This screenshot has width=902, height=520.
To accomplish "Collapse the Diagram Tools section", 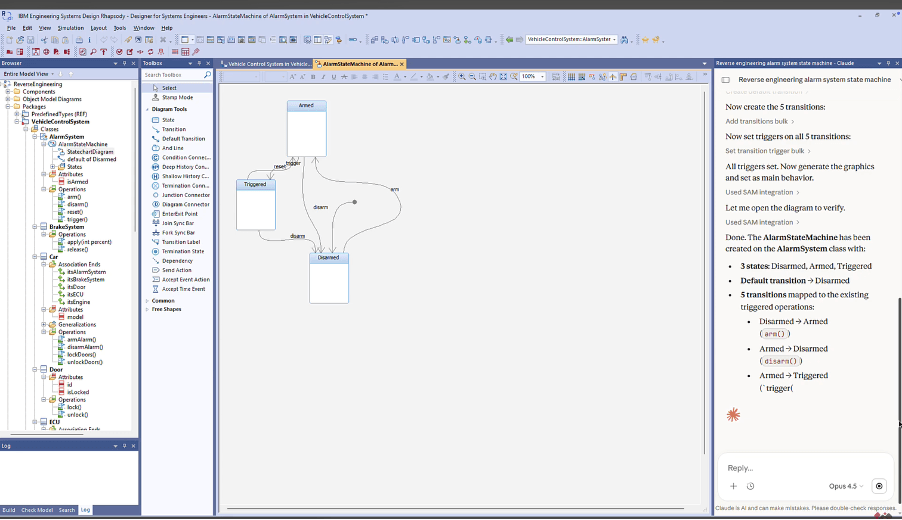I will coord(148,109).
